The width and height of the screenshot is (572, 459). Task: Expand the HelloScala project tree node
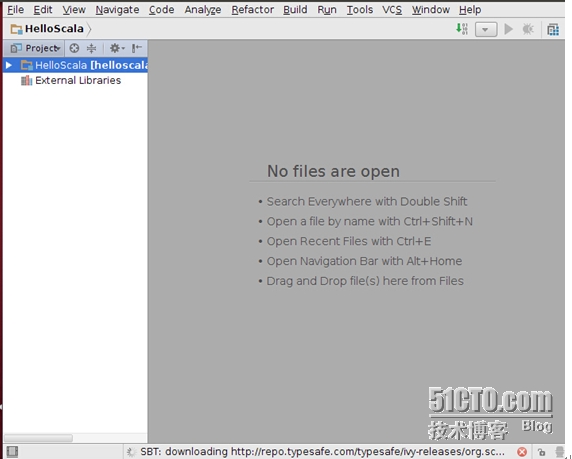9,65
